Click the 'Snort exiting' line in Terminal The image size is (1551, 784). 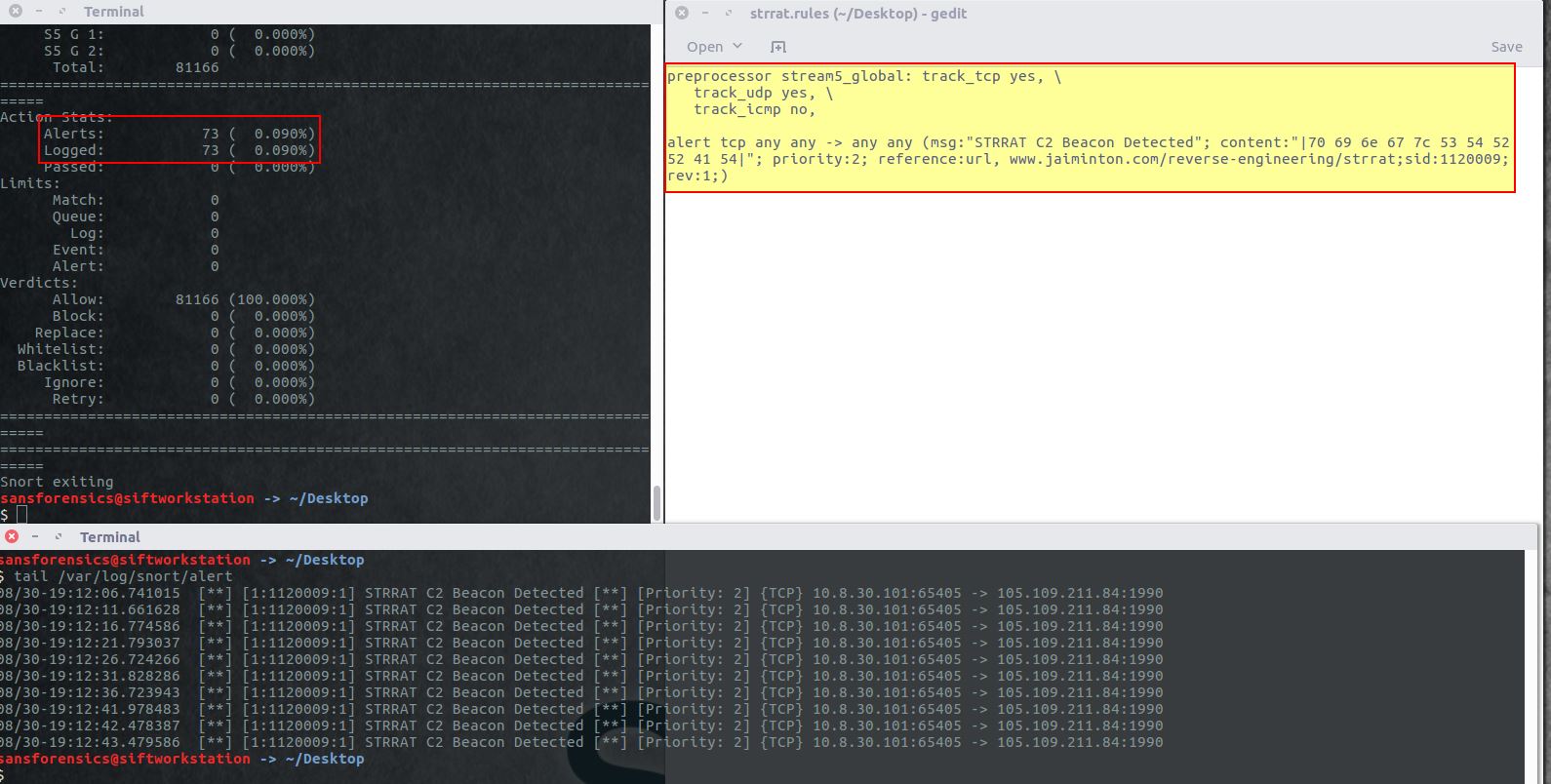(57, 482)
